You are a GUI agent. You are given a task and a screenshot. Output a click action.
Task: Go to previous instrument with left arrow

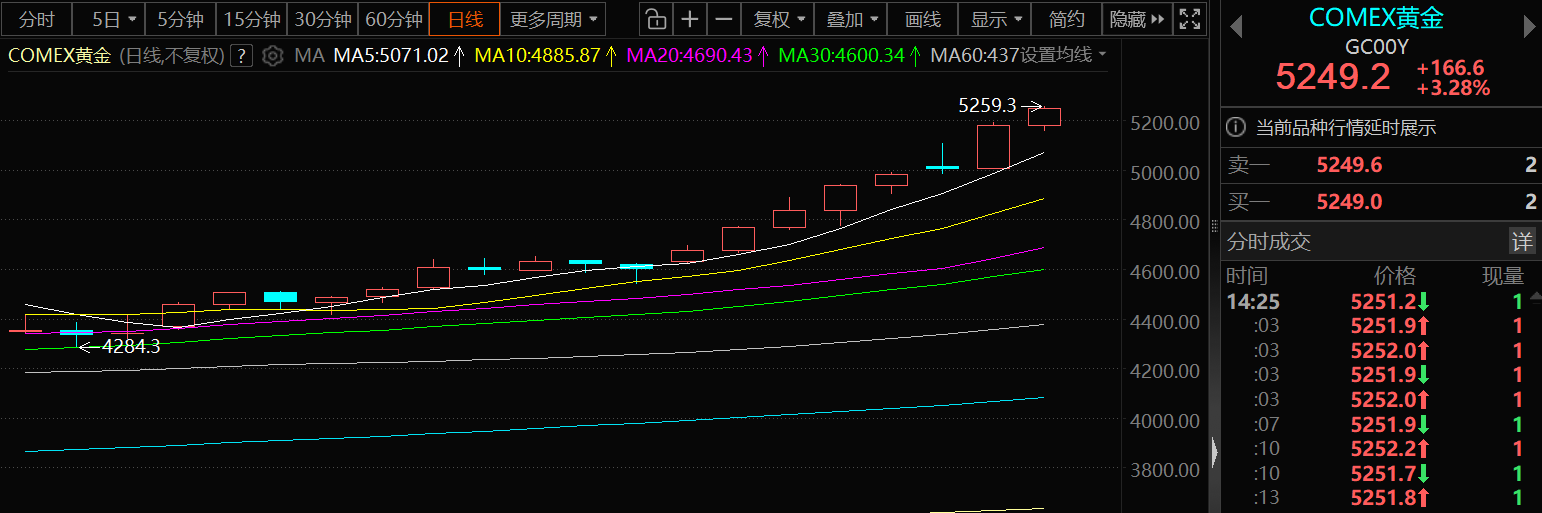[1236, 27]
